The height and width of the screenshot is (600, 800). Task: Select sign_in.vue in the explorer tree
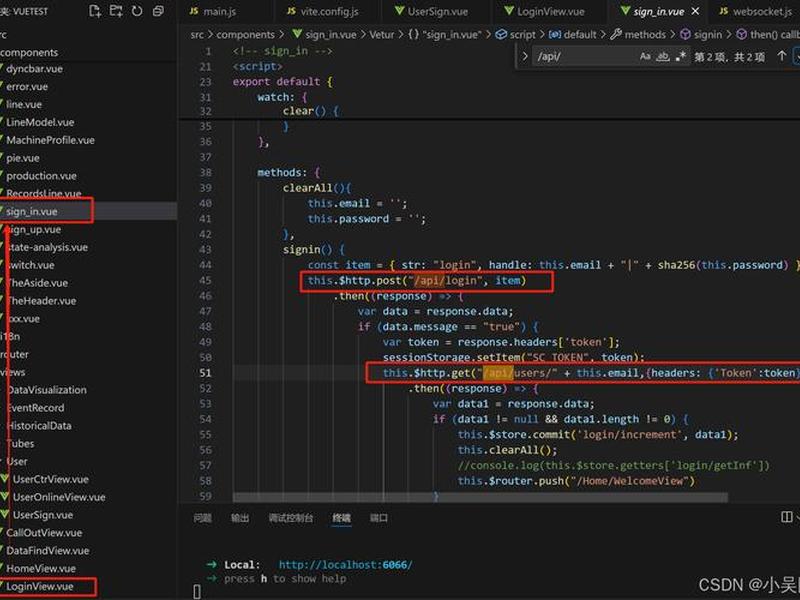[x=32, y=212]
